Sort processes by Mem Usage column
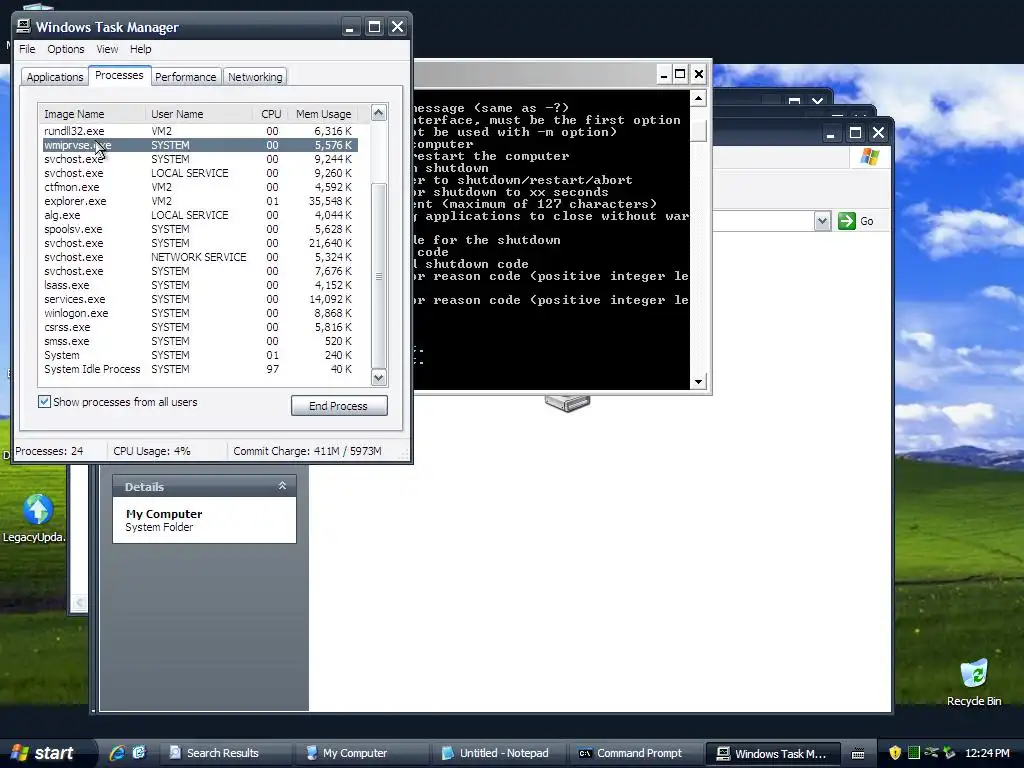This screenshot has width=1024, height=768. 323,114
